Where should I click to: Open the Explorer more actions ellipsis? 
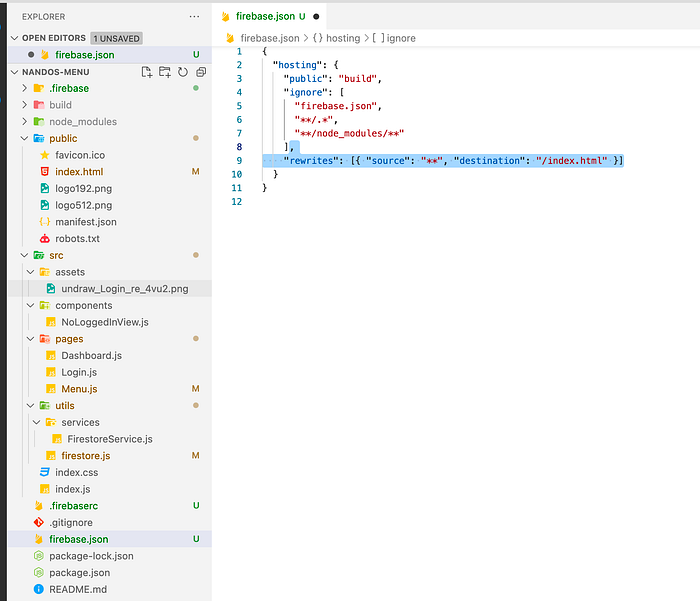coord(194,17)
